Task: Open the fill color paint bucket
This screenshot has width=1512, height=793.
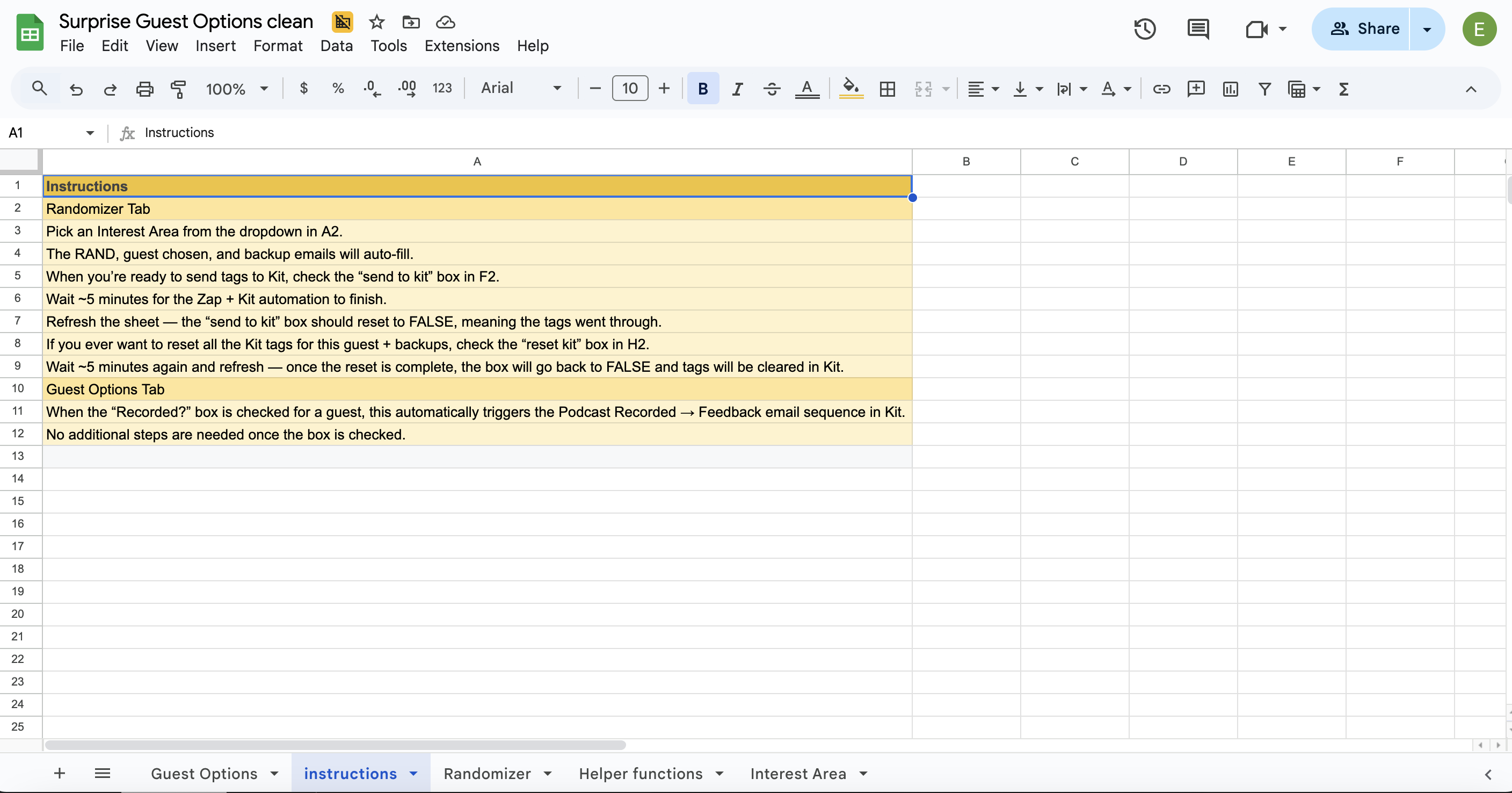Action: pos(851,89)
